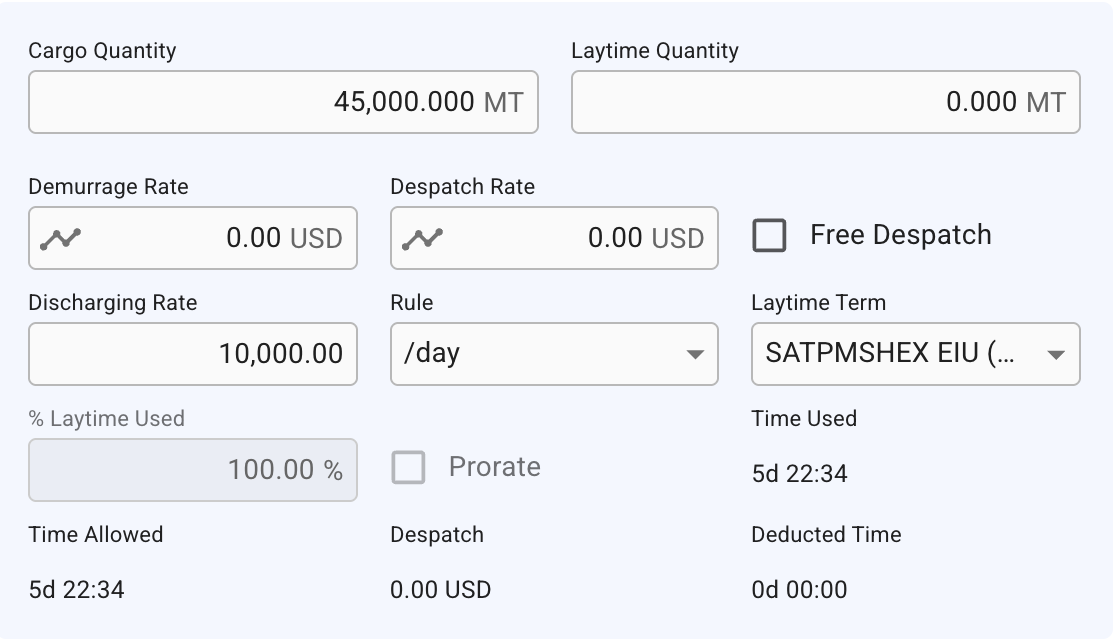Click the Discharging Rate input field
Screen dimensions: 1116x642
pos(193,354)
